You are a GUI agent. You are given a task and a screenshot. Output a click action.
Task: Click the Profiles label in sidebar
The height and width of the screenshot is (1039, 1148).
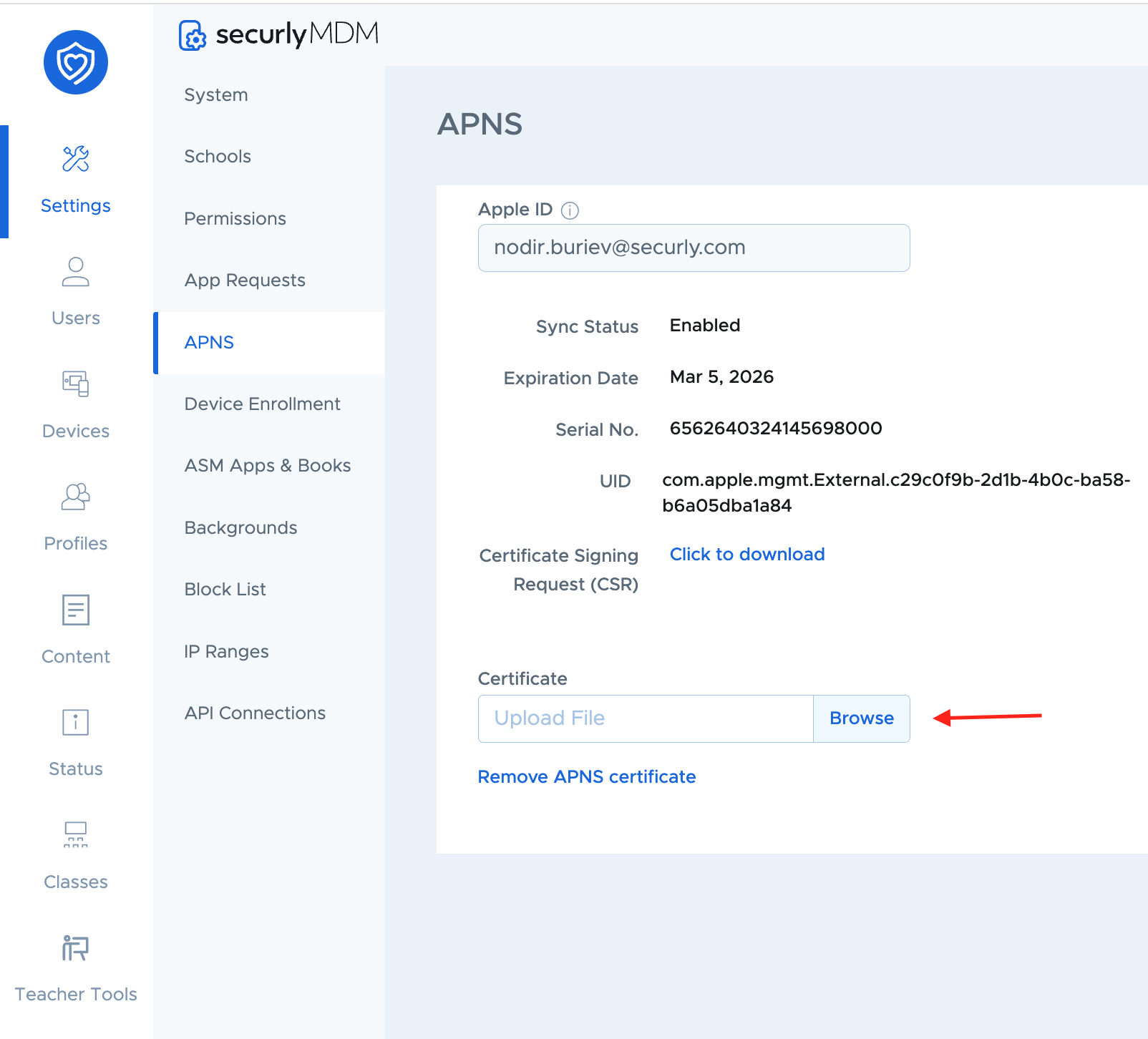coord(76,544)
